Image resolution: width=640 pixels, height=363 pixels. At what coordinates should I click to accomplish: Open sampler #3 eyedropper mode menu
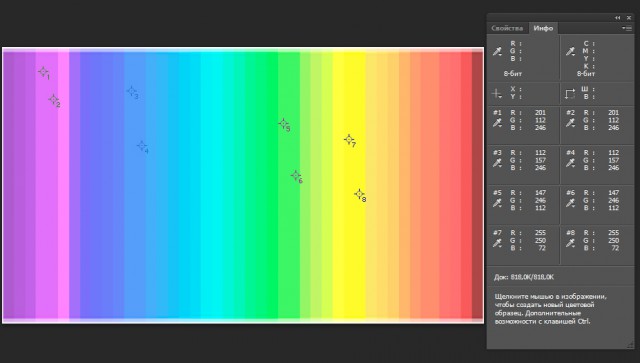(497, 163)
